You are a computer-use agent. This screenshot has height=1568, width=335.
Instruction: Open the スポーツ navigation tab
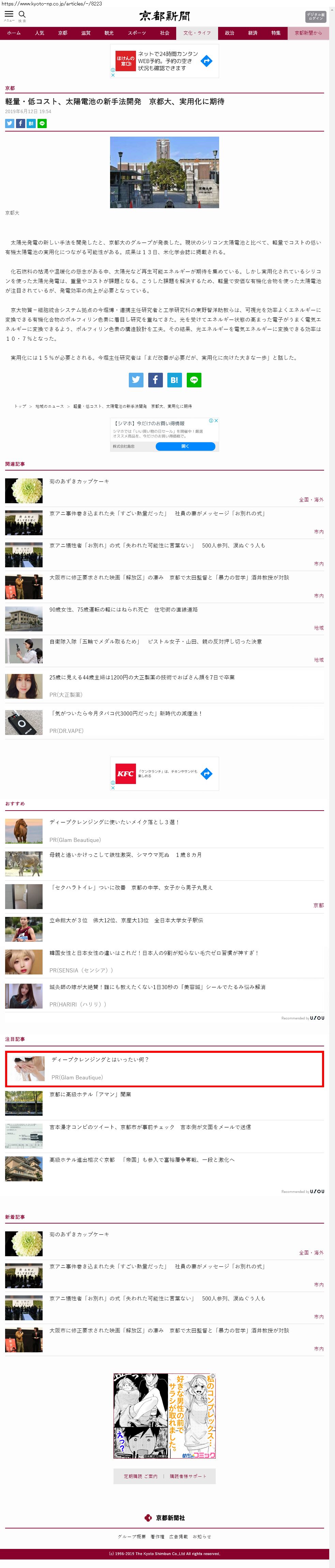136,33
